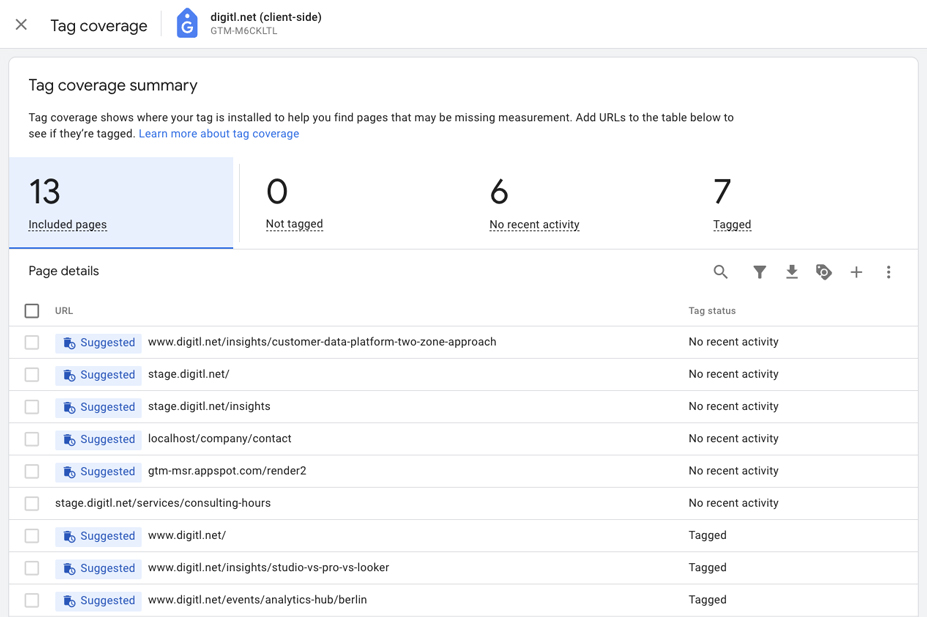Open the three-dot more options menu

(888, 272)
